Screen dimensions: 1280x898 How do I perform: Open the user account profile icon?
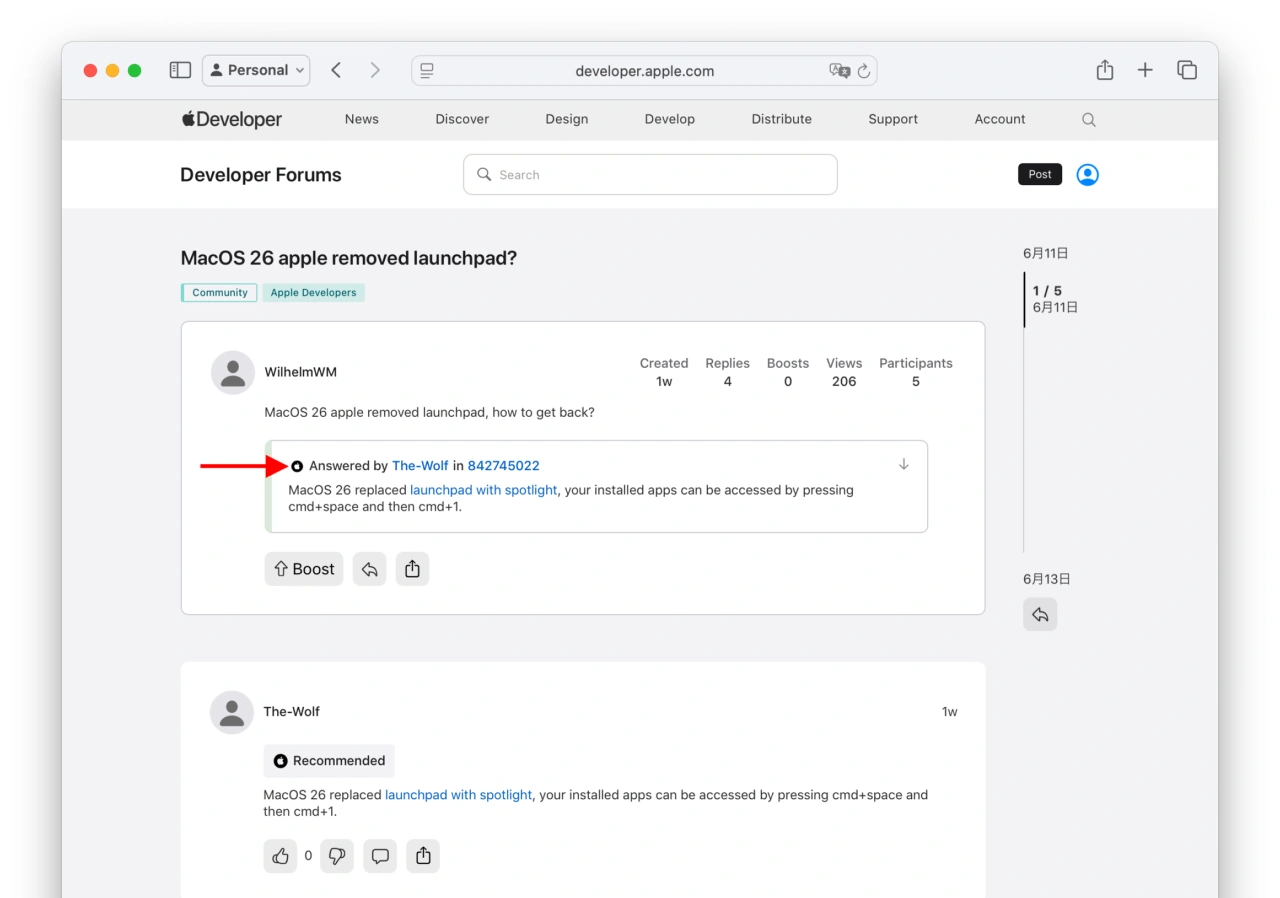pos(1087,175)
